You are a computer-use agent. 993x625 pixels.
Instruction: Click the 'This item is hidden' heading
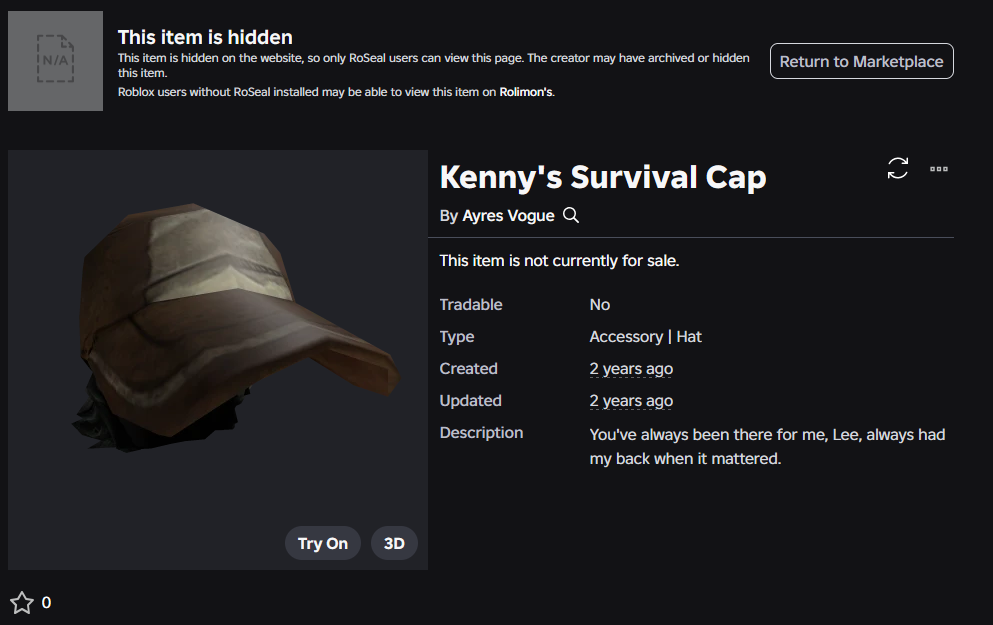tap(205, 37)
